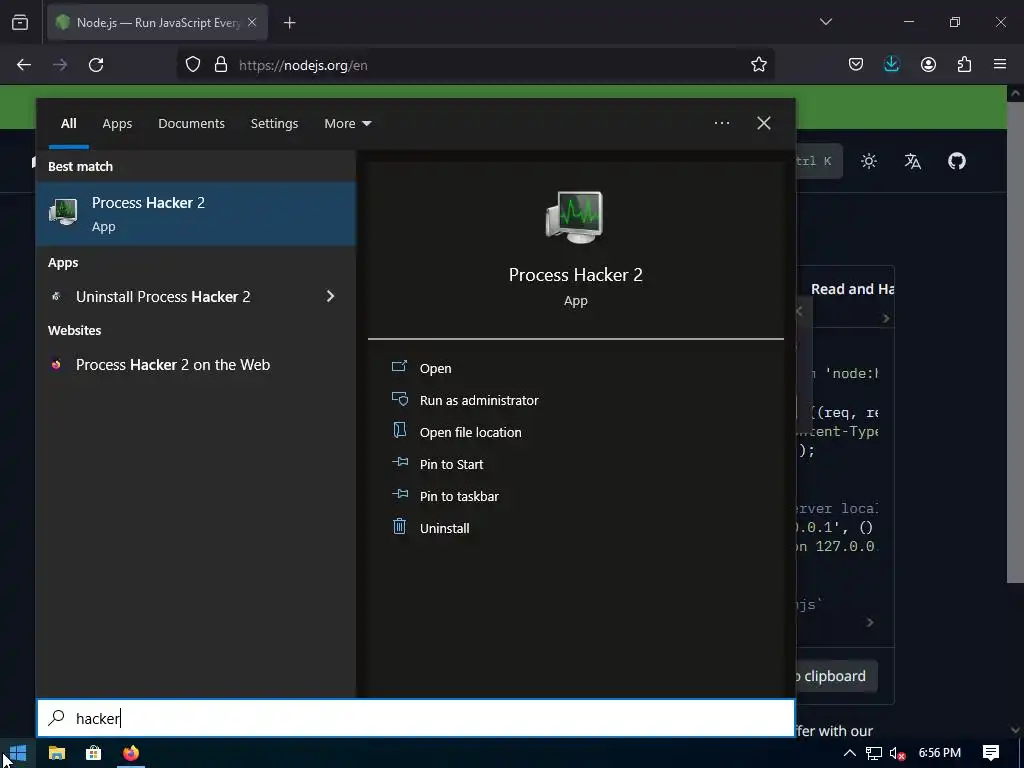
Task: Select the All search tab
Action: 69,123
